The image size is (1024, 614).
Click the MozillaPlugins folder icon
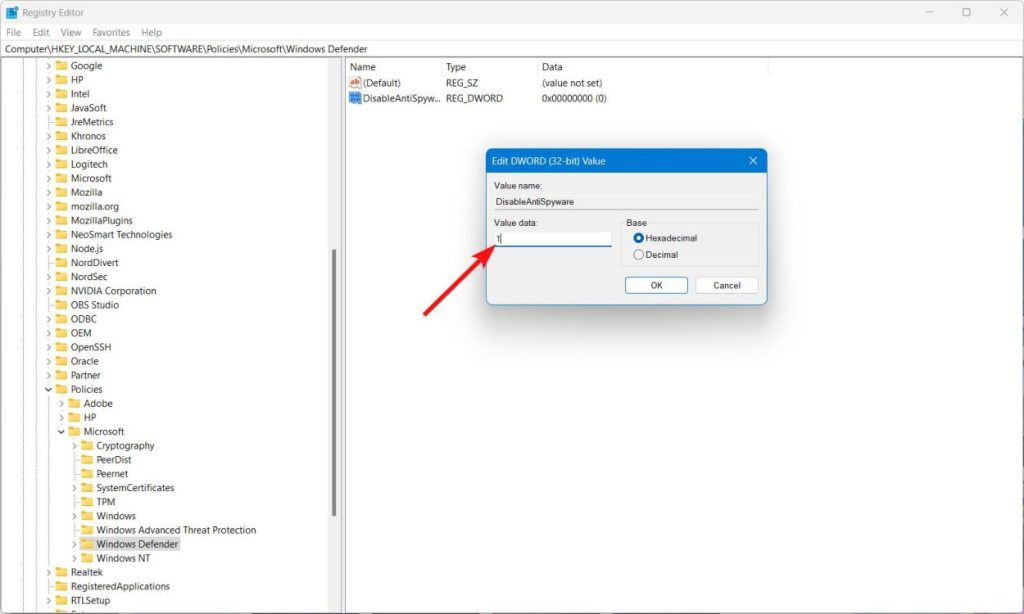(61, 220)
